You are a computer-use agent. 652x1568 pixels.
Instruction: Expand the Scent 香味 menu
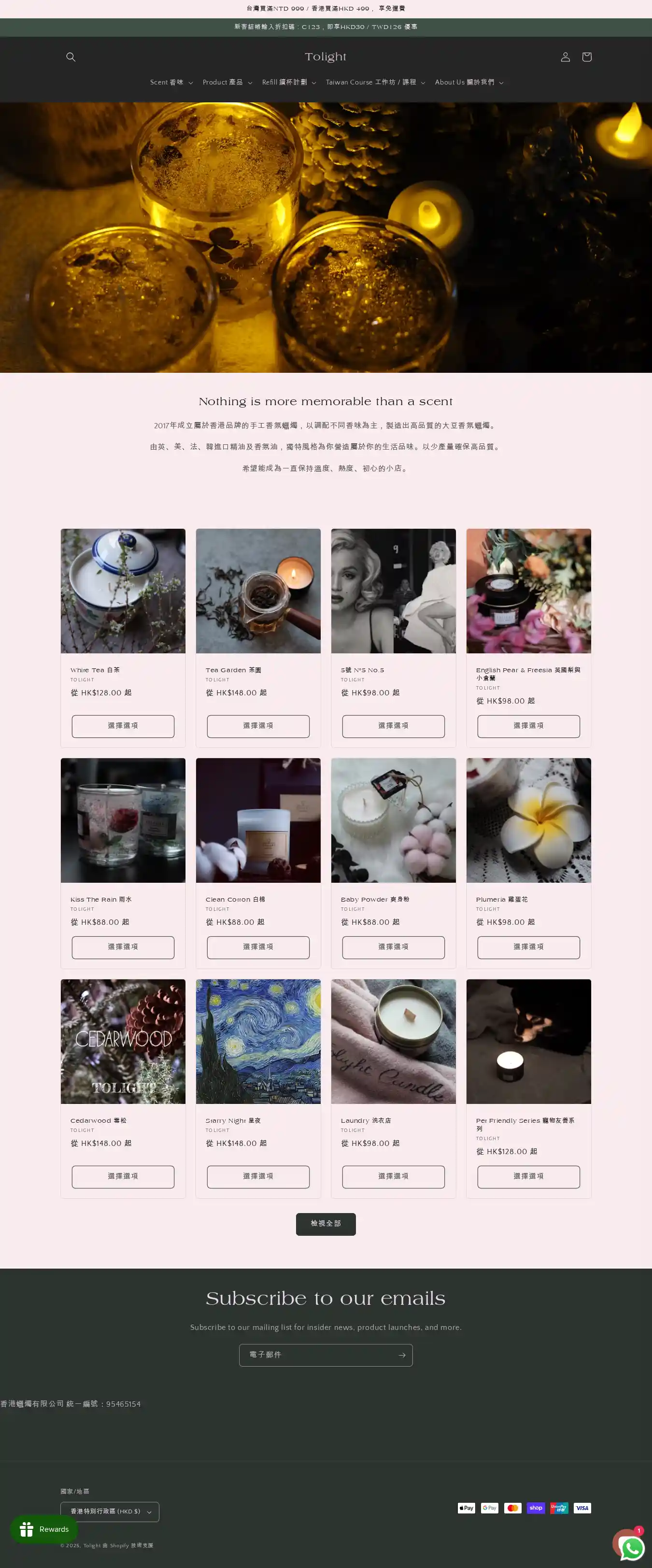tap(171, 82)
